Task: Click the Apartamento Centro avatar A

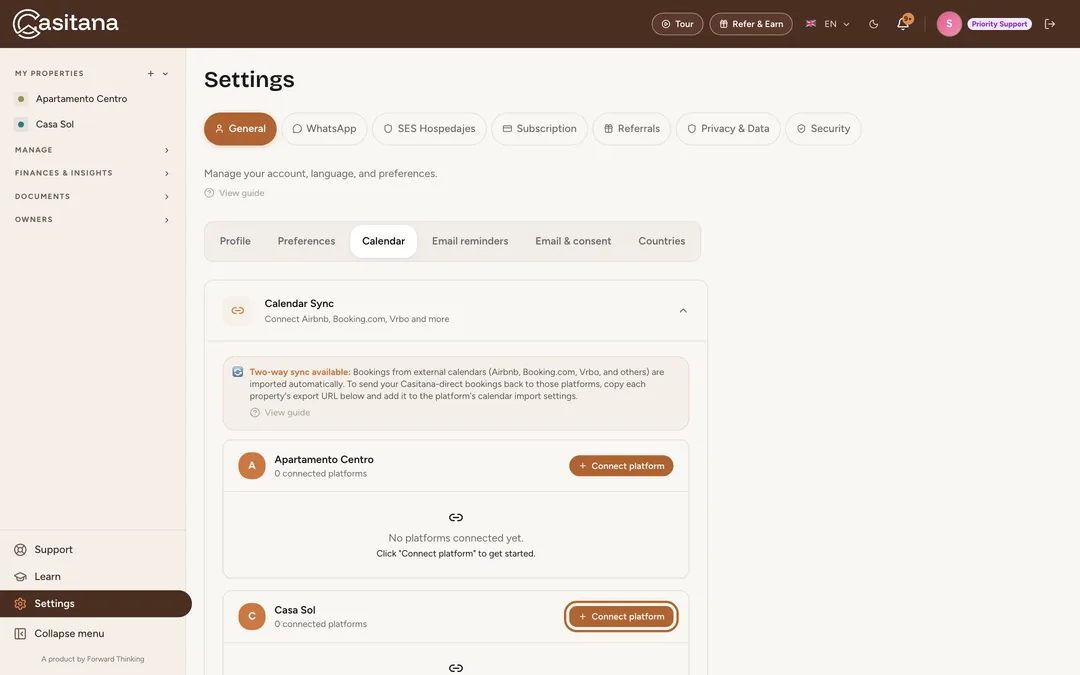Action: tap(251, 466)
